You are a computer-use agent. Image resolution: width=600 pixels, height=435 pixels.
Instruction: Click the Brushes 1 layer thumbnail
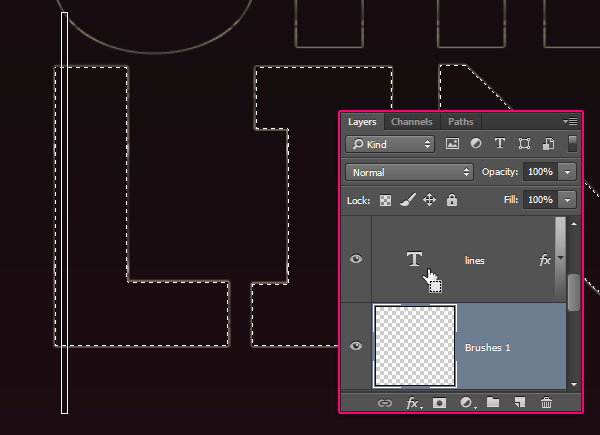[x=414, y=346]
